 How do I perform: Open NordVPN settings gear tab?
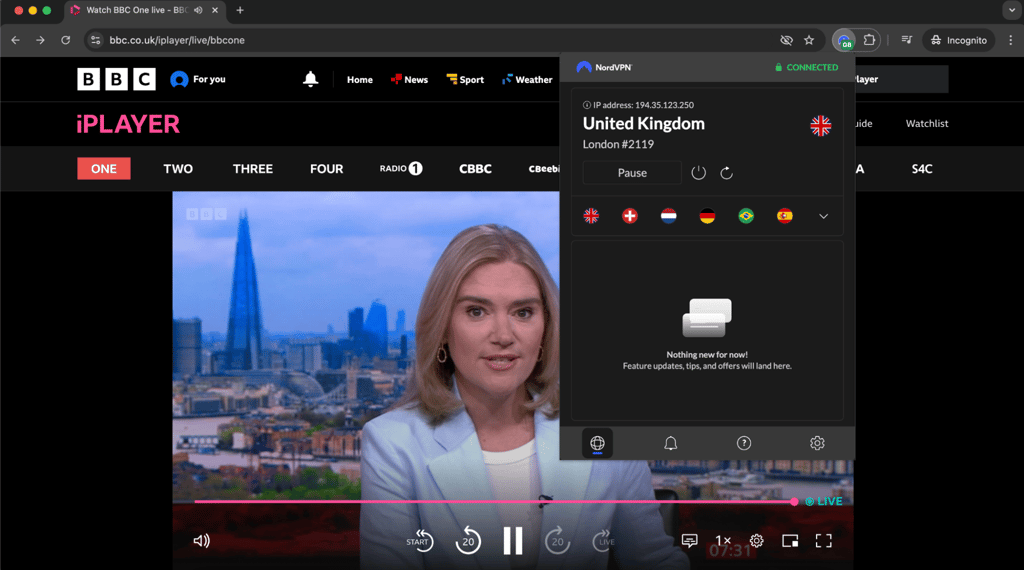(817, 443)
